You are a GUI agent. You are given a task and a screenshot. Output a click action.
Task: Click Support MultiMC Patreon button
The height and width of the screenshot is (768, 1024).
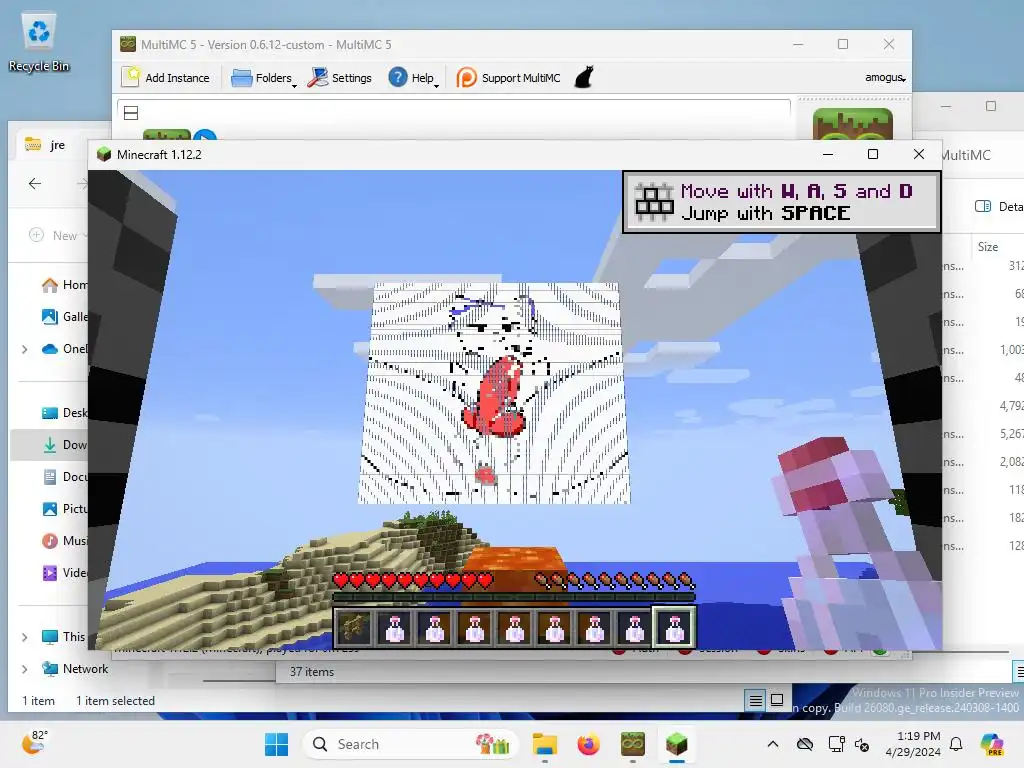[508, 78]
